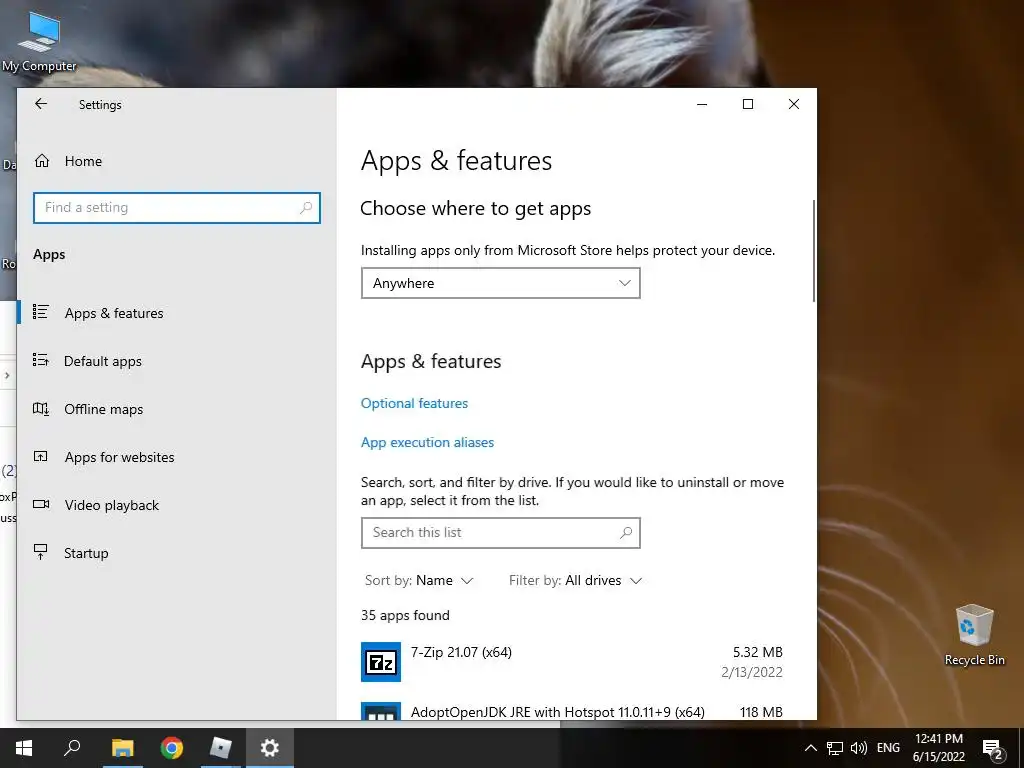The image size is (1024, 768).
Task: Open Google Chrome from the taskbar
Action: click(172, 748)
